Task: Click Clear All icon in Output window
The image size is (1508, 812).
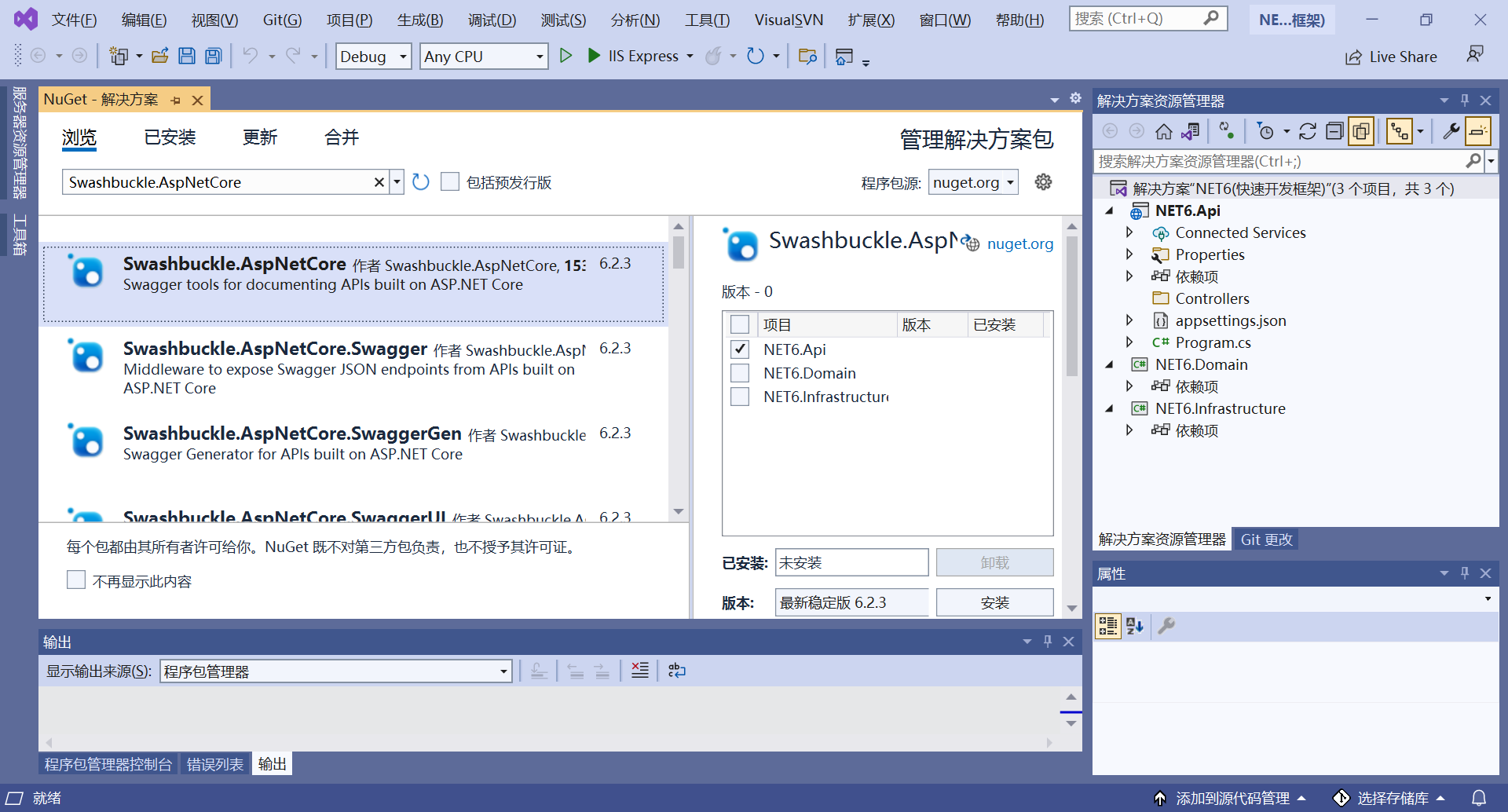Action: click(x=640, y=671)
